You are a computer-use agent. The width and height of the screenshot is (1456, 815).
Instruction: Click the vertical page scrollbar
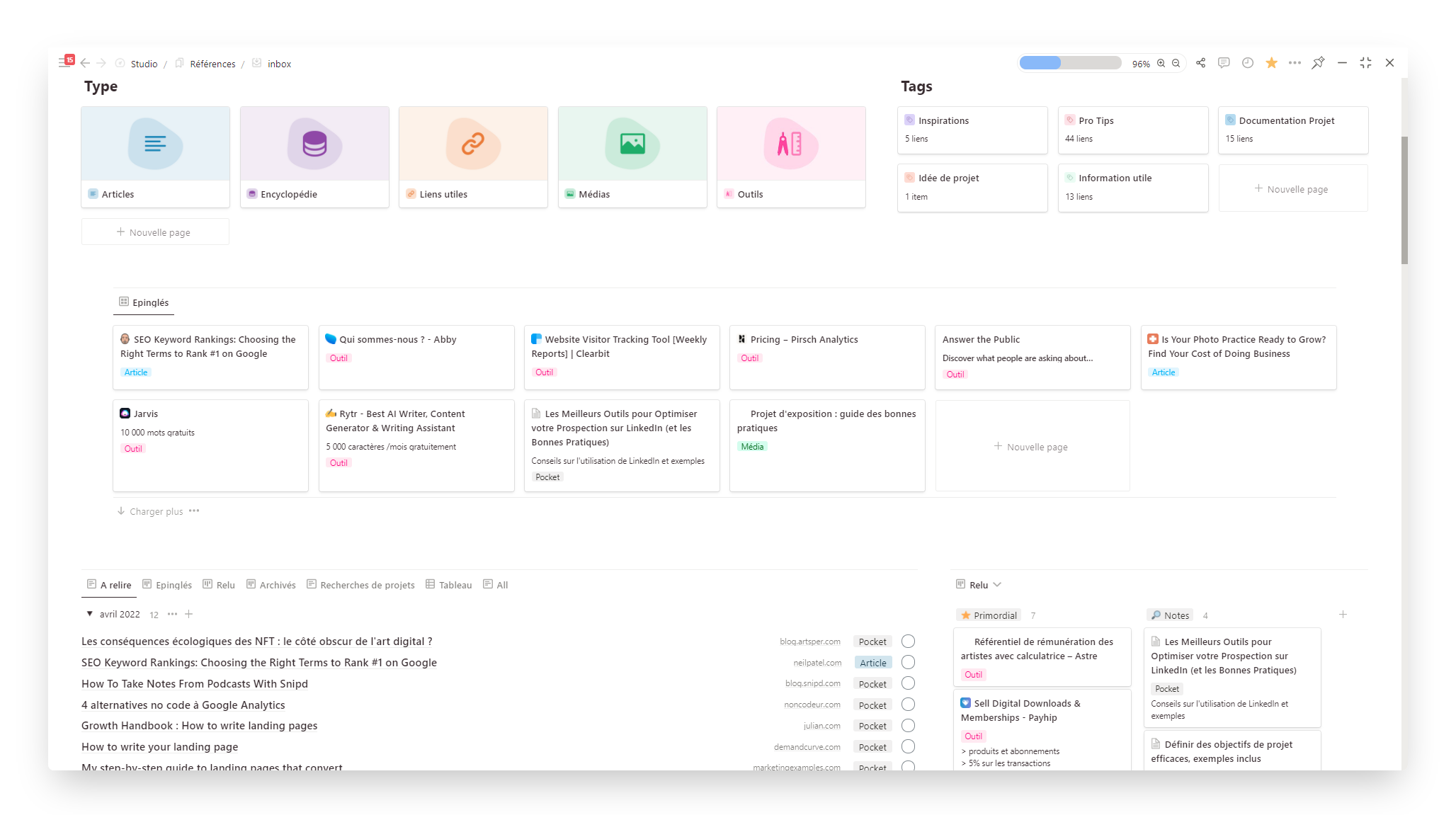click(1404, 200)
